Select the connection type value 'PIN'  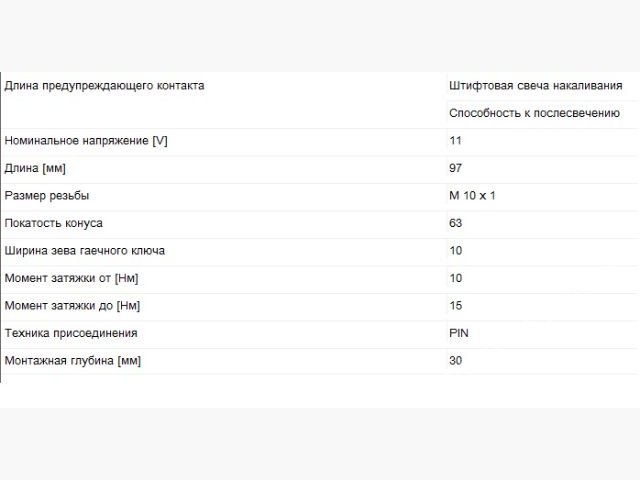point(460,333)
